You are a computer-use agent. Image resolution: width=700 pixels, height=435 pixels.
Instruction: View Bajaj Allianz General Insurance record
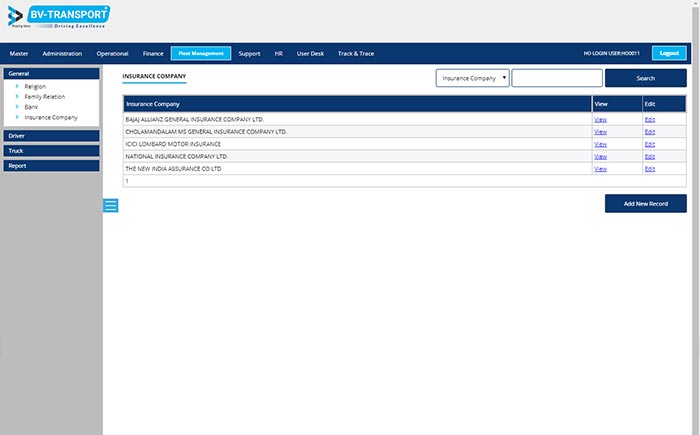pyautogui.click(x=600, y=120)
